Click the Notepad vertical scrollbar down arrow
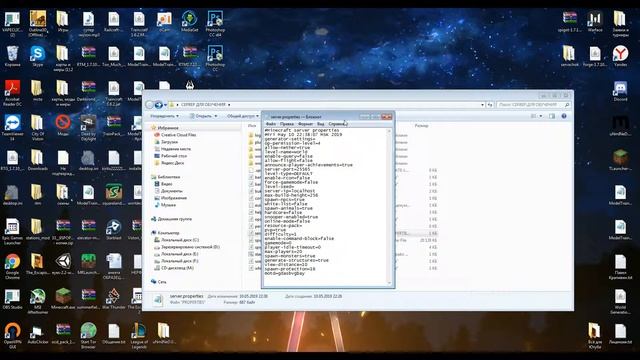The image size is (640, 360). pyautogui.click(x=389, y=282)
